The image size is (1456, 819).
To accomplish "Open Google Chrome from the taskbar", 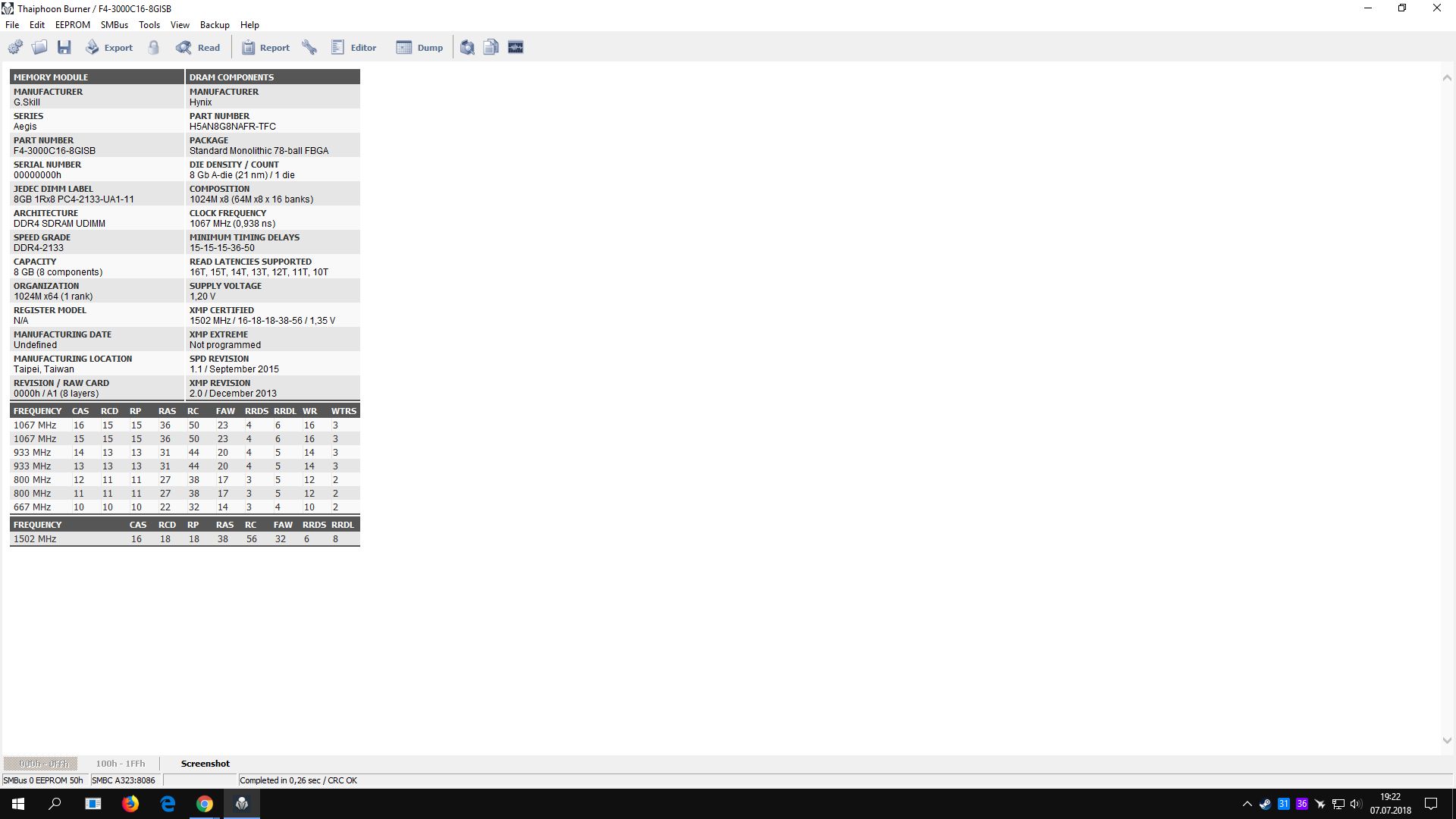I will [x=205, y=804].
